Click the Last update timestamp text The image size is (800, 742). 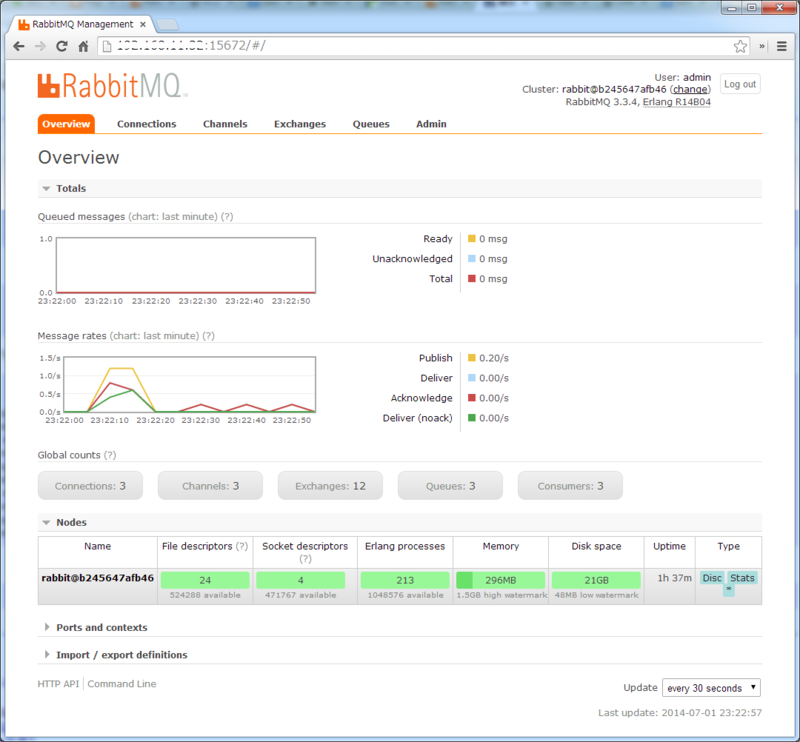(680, 713)
